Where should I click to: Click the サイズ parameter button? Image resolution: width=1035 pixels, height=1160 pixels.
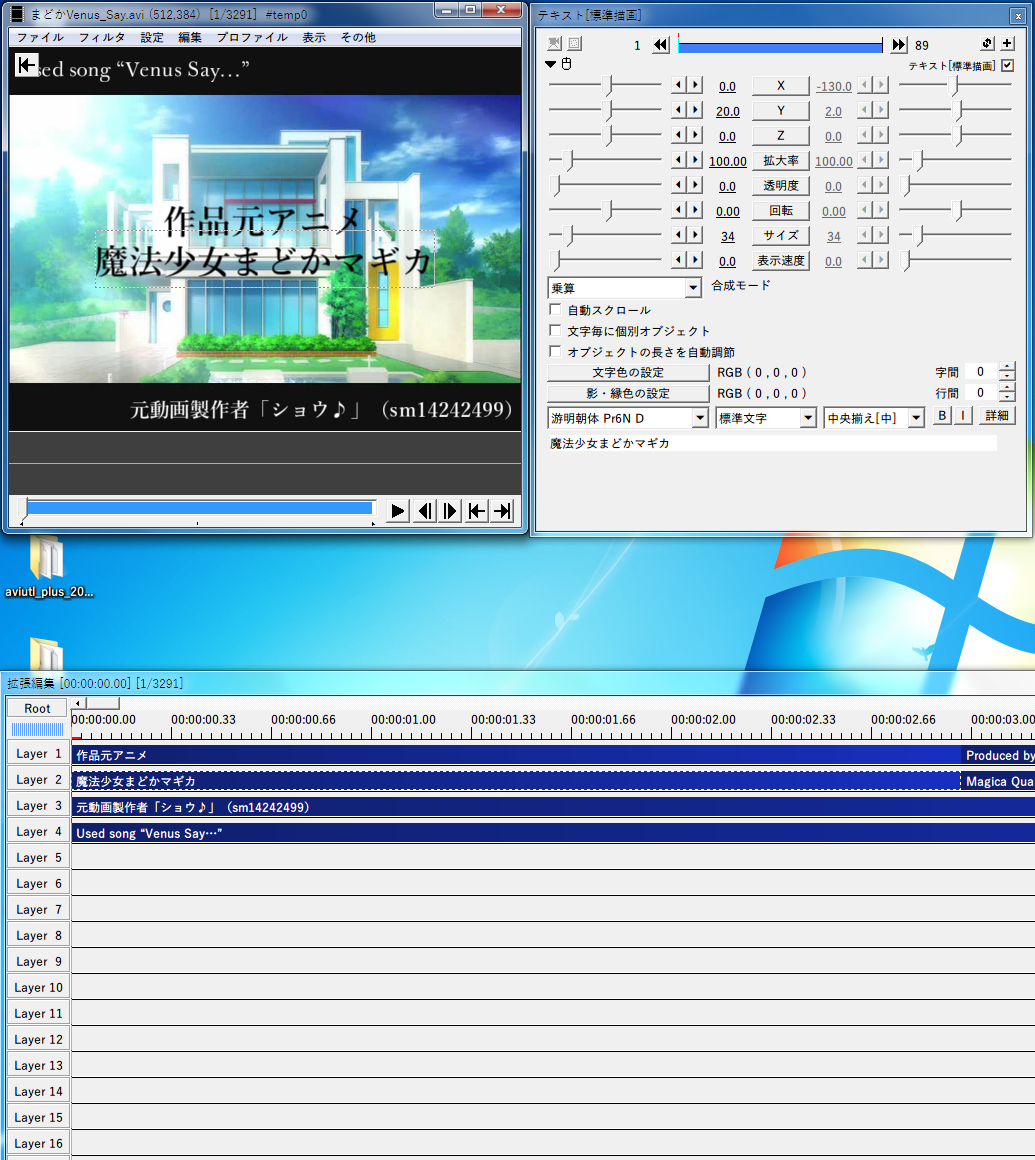pyautogui.click(x=781, y=235)
